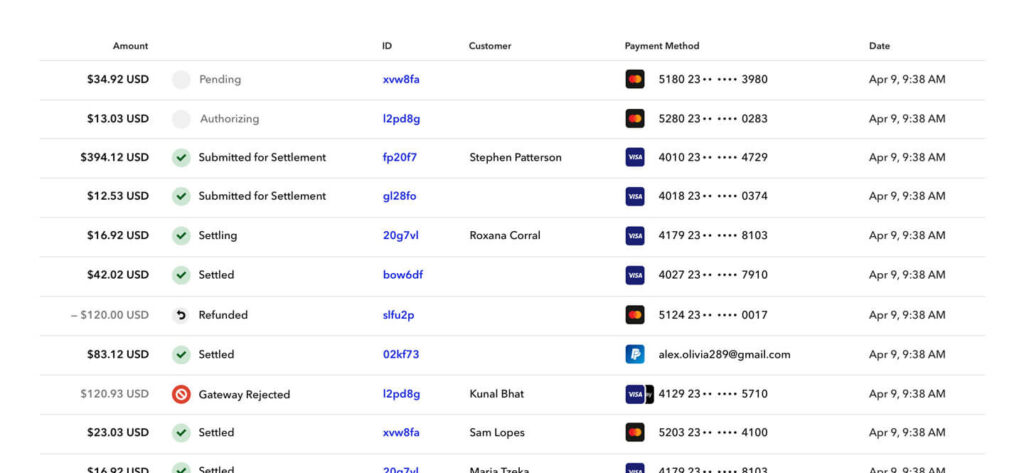Click the Amount column header
The width and height of the screenshot is (1024, 473).
pyautogui.click(x=131, y=46)
